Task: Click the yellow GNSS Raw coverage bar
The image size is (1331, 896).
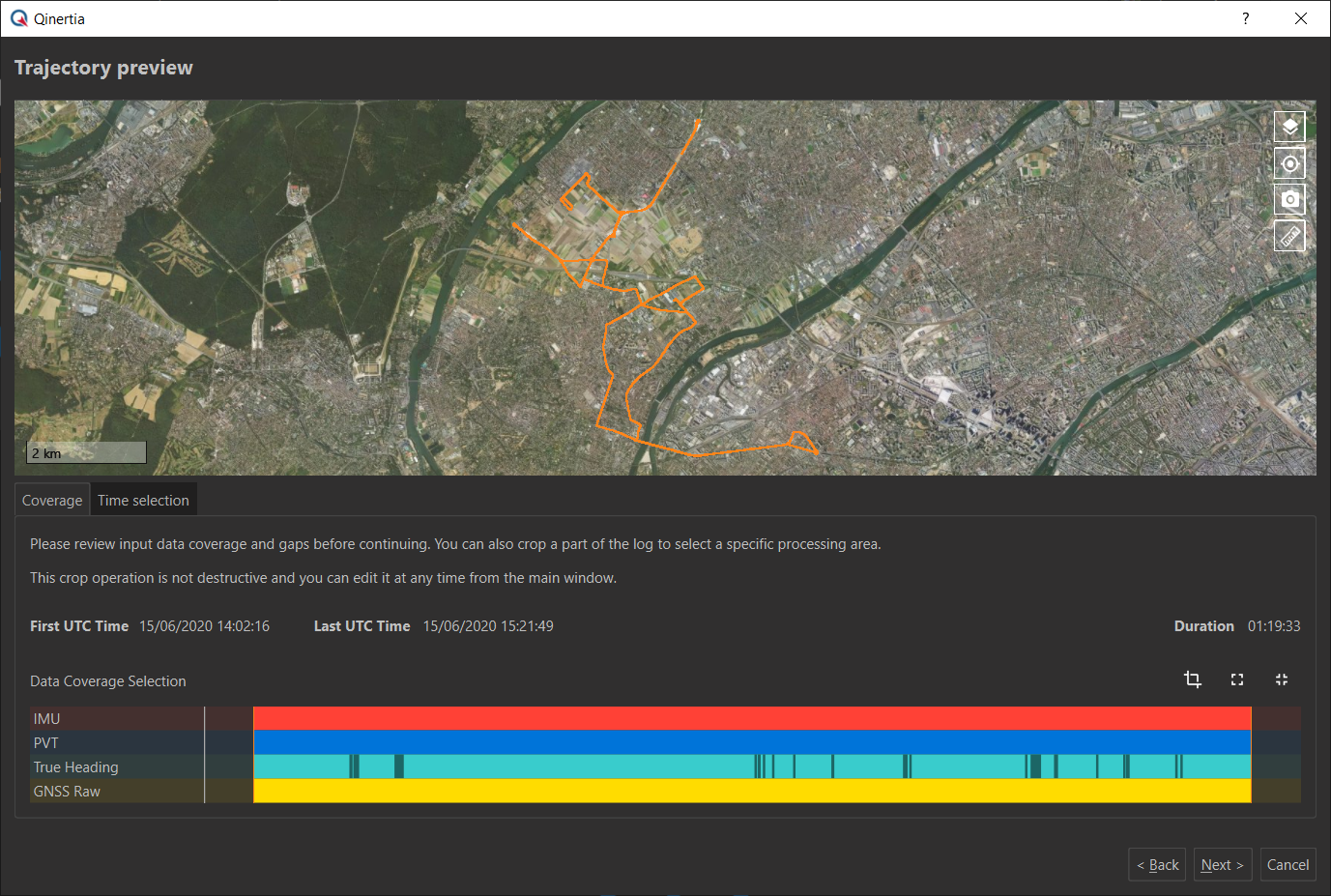Action: click(751, 791)
